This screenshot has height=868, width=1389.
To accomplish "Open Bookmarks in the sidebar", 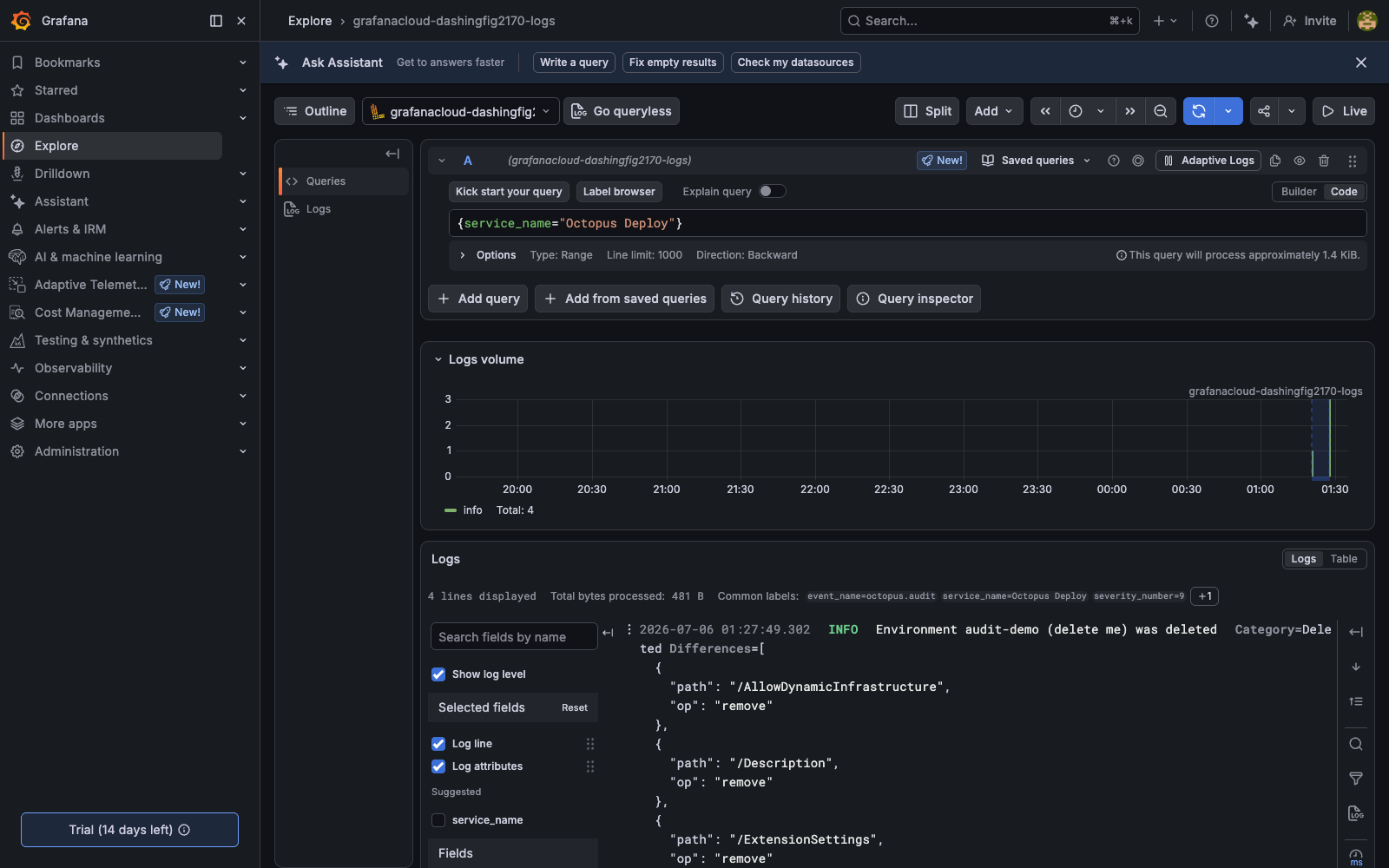I will pos(67,62).
